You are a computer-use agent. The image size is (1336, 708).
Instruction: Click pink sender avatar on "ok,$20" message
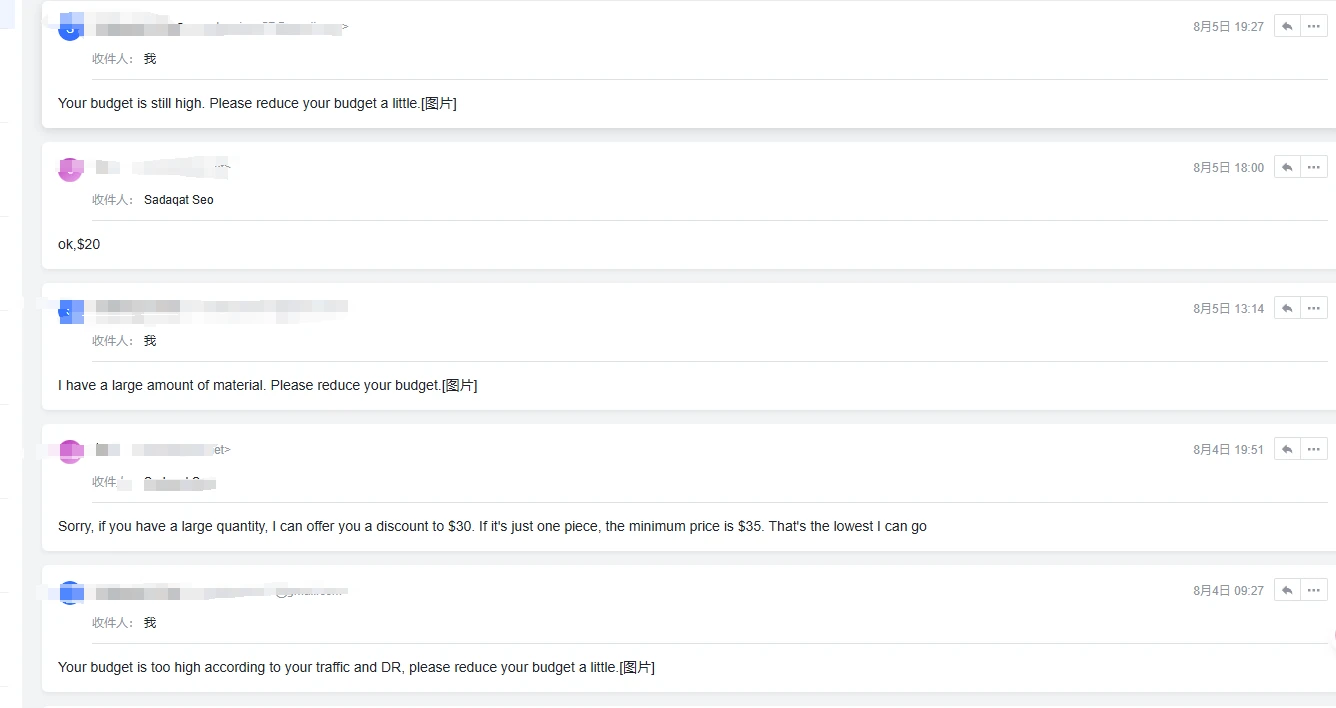70,168
